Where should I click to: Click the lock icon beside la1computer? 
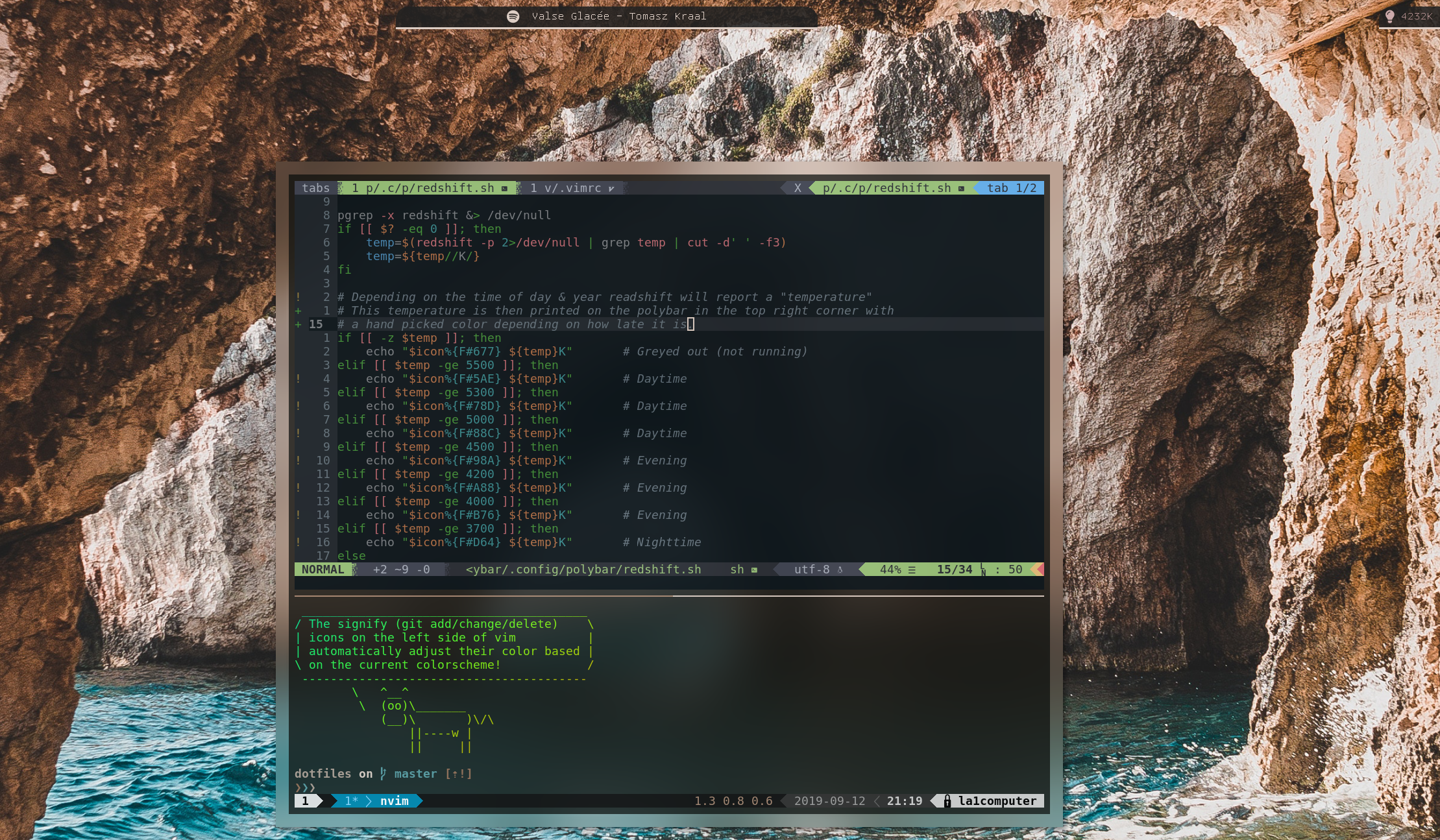(x=947, y=801)
